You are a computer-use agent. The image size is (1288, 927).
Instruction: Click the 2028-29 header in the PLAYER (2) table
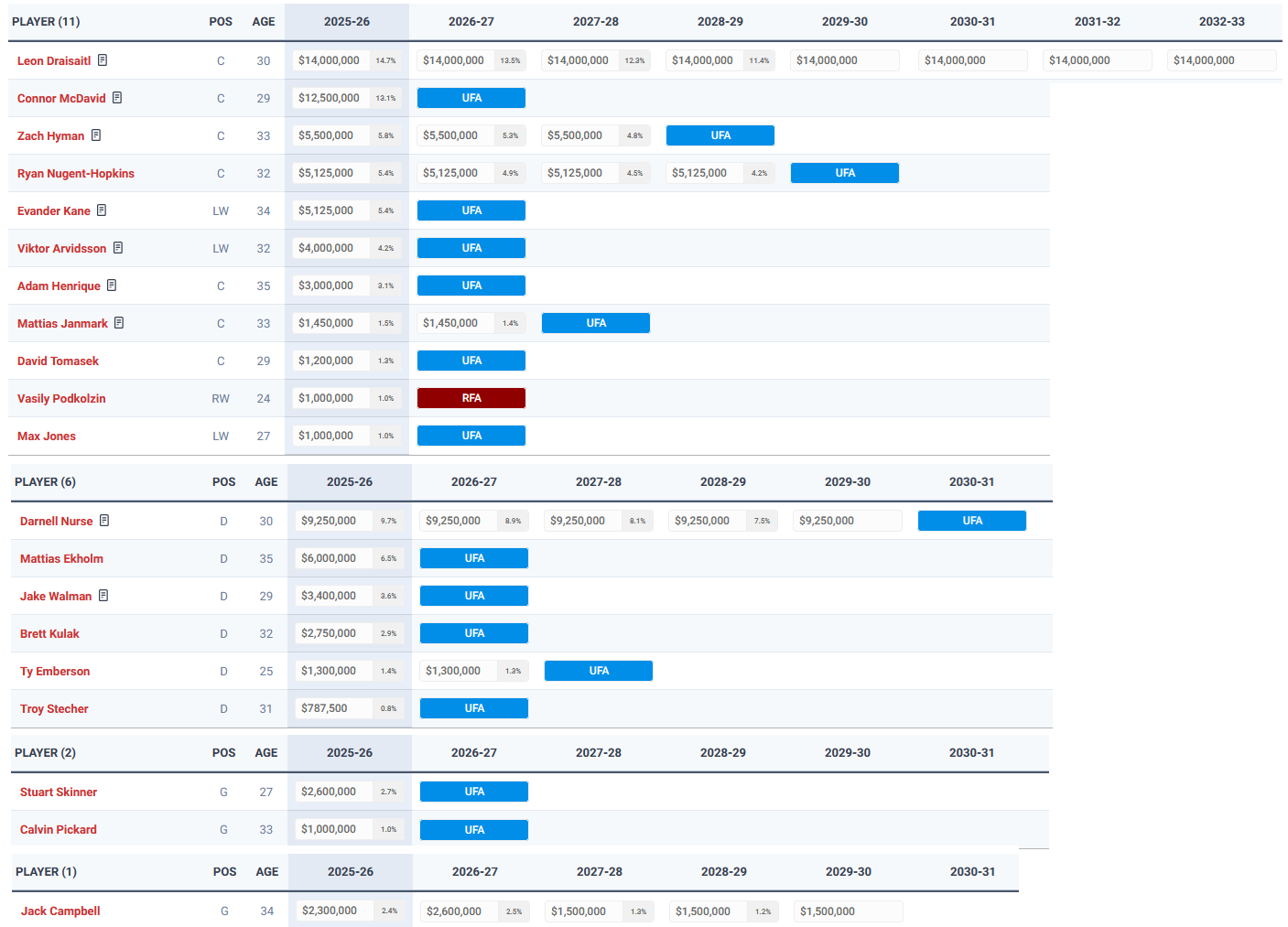pos(723,753)
